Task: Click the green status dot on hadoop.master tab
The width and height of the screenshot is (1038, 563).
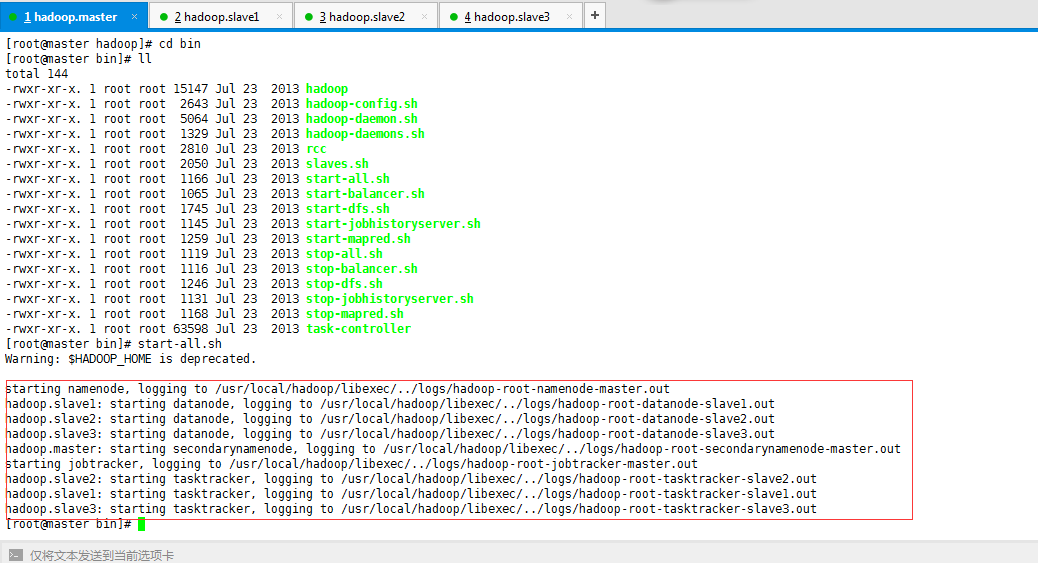Action: [x=13, y=17]
